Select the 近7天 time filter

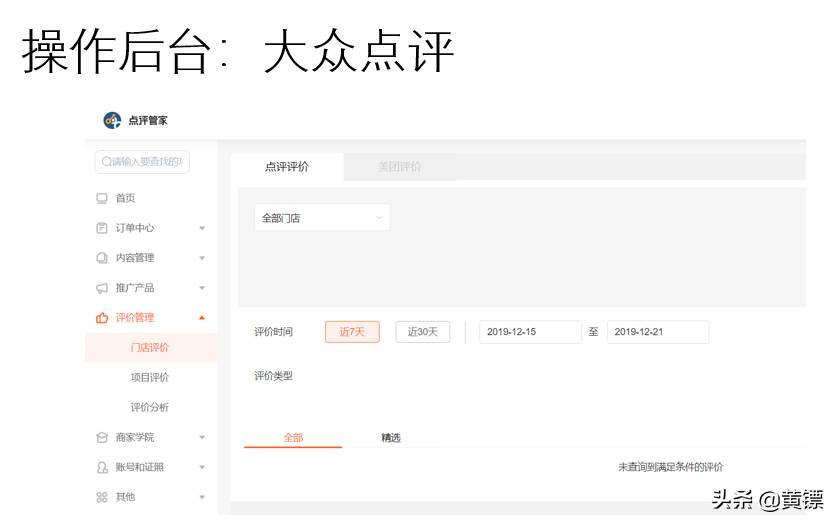pos(352,332)
